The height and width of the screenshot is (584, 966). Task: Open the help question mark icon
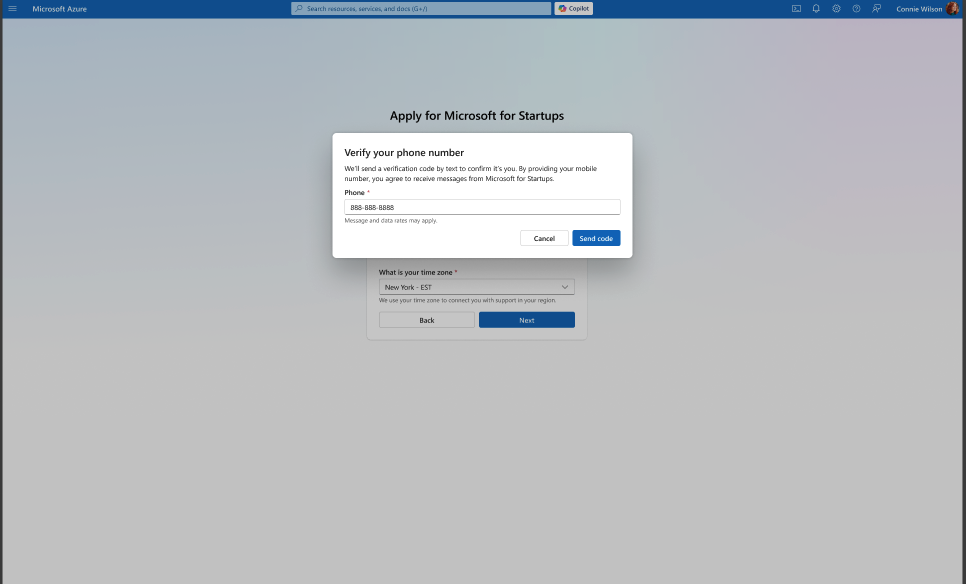[x=856, y=9]
